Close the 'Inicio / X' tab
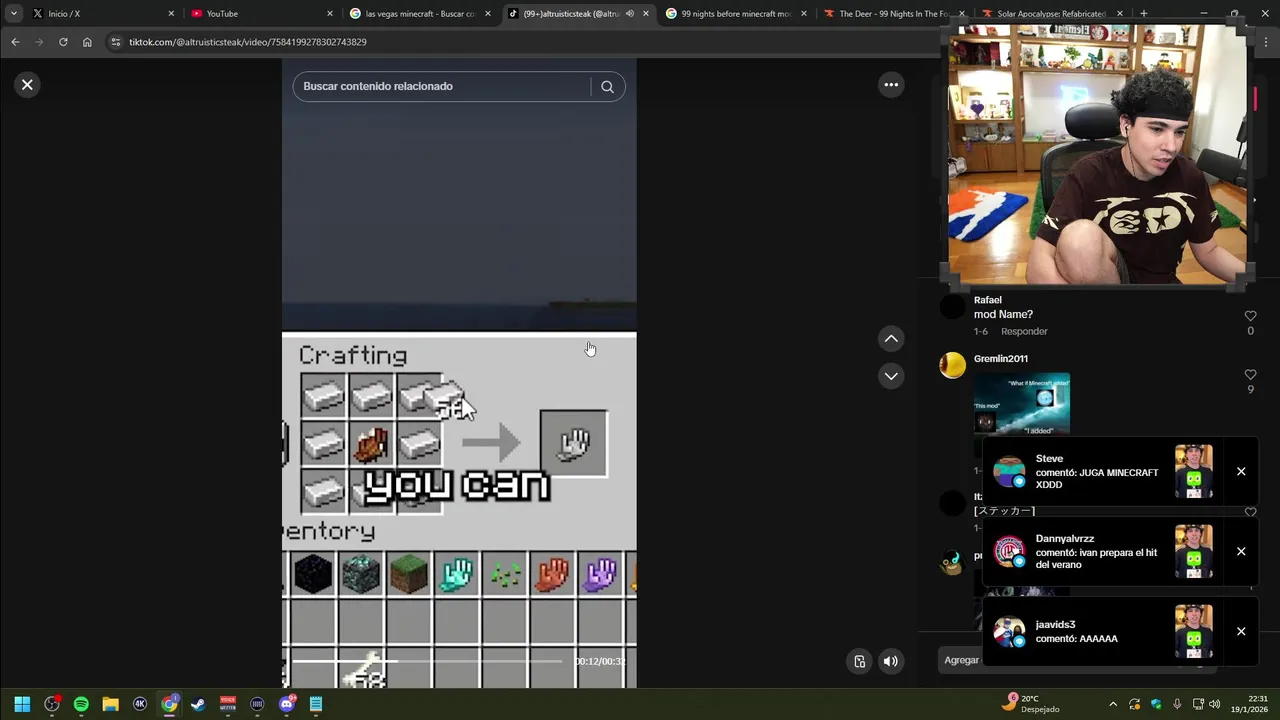 [171, 14]
